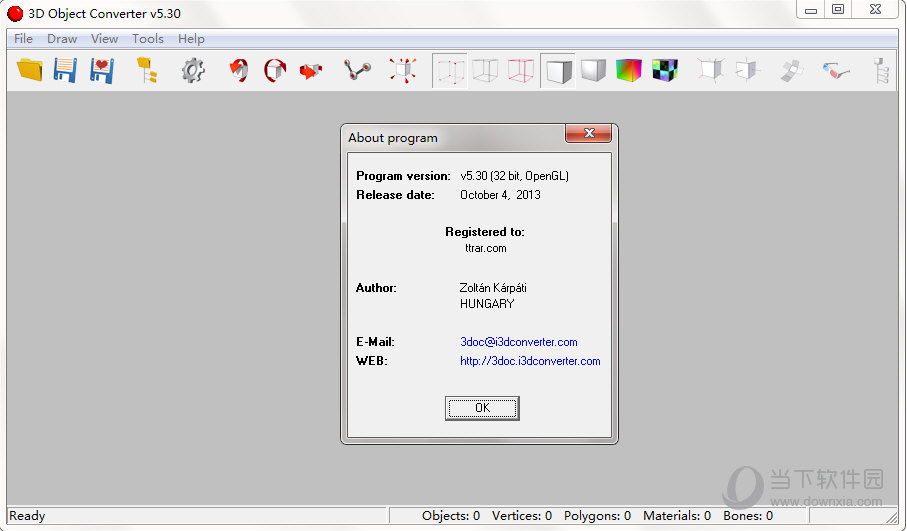Click the first red rotate-cube icon
The height and width of the screenshot is (531, 907).
pyautogui.click(x=239, y=70)
